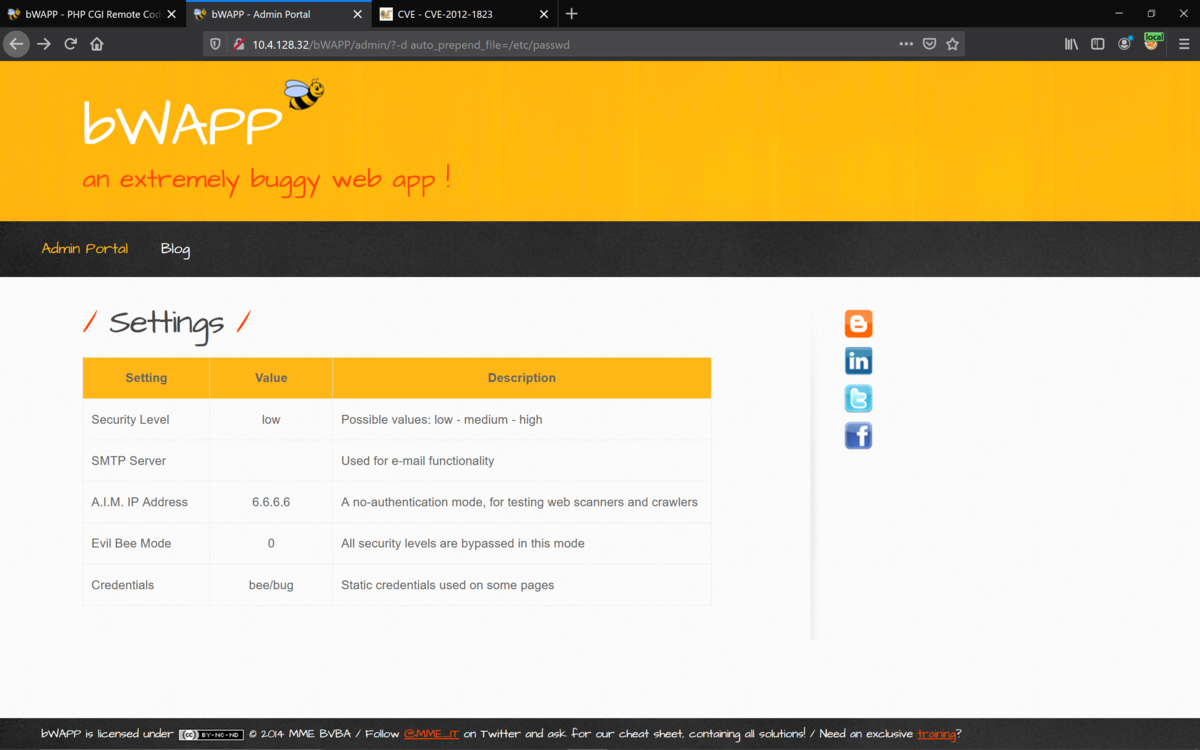This screenshot has width=1200, height=750.
Task: Select the Security Level setting cell
Action: click(146, 419)
